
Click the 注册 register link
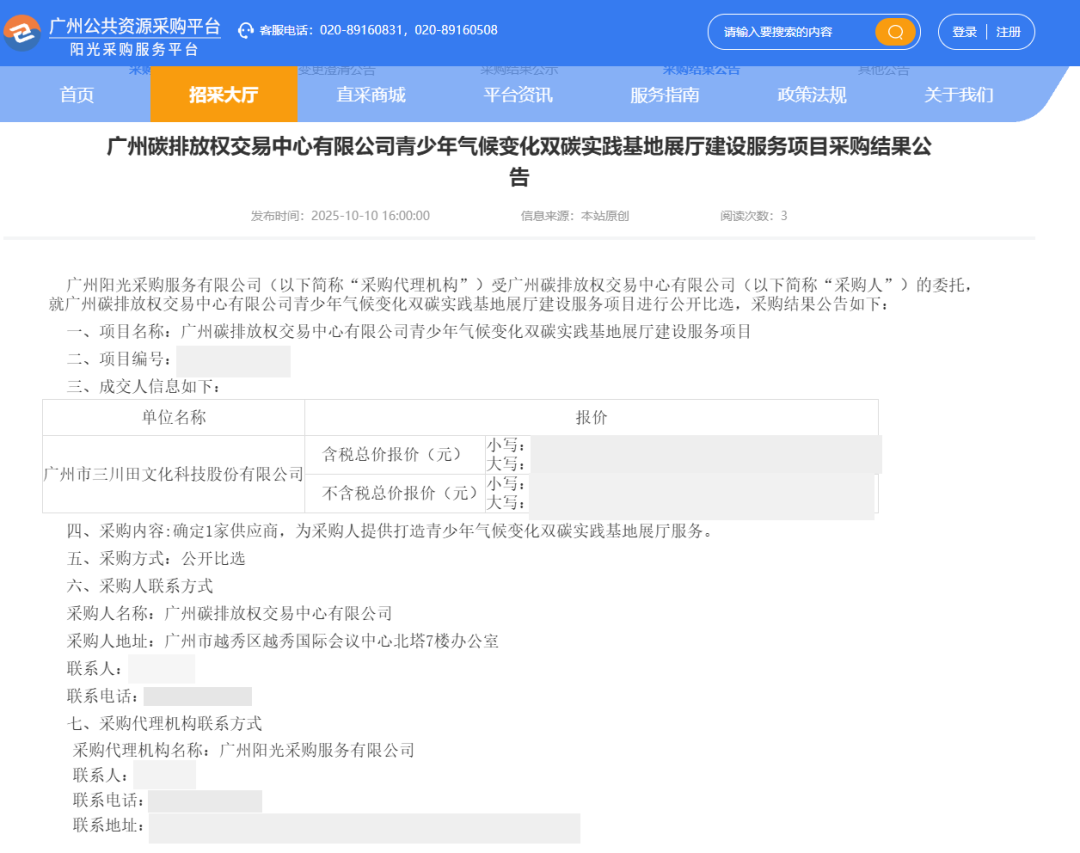coord(1008,32)
